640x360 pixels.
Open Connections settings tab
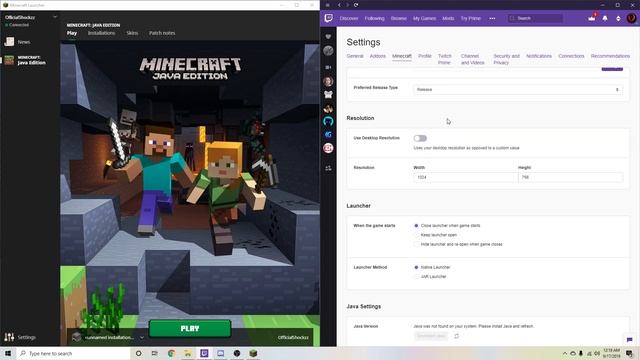(571, 56)
